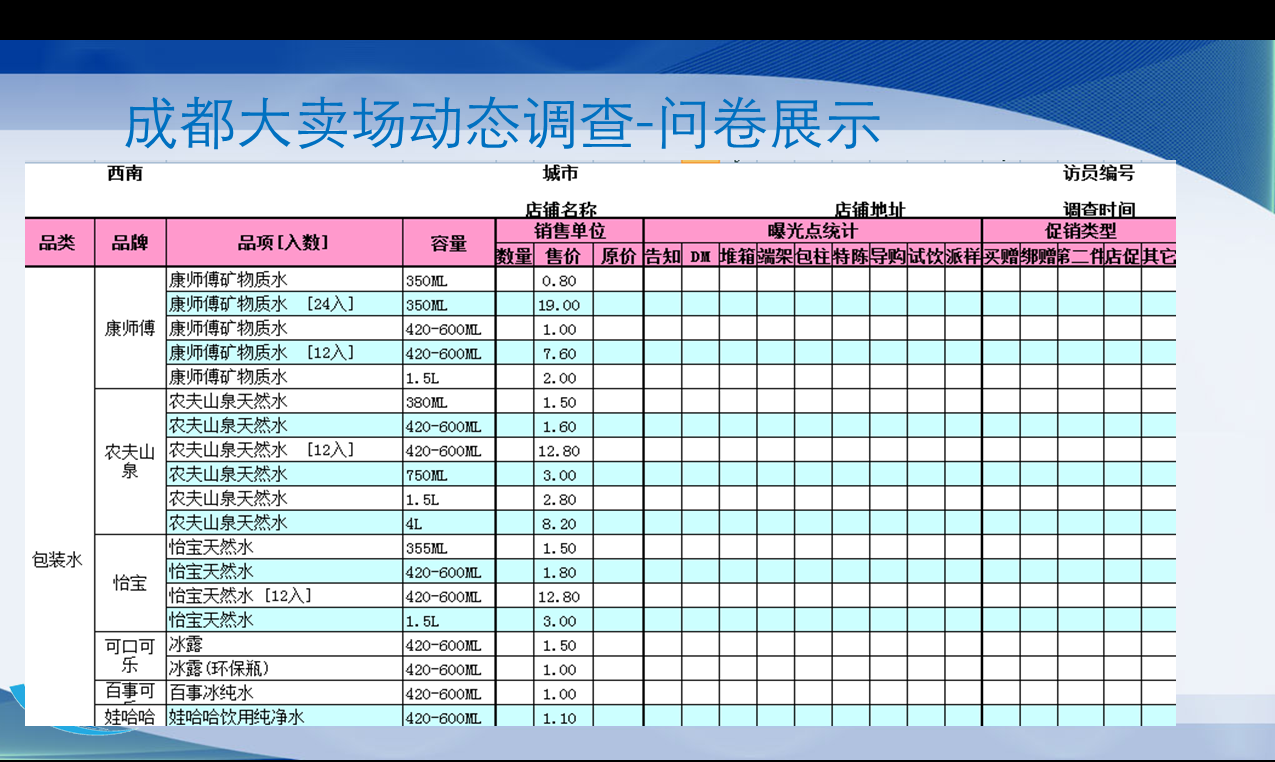The height and width of the screenshot is (762, 1275).
Task: Select the 售价 sub-header
Action: click(x=562, y=255)
